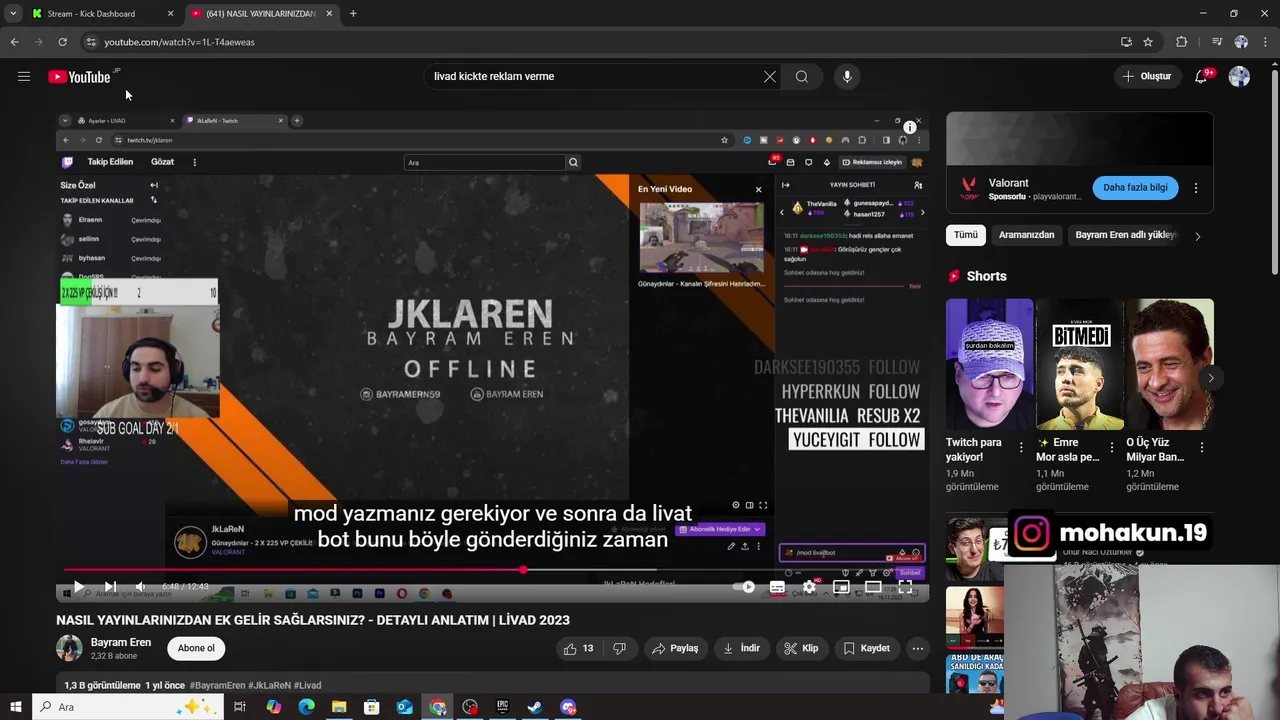Open Chrome tab search dropdown
The image size is (1280, 720).
[x=13, y=14]
